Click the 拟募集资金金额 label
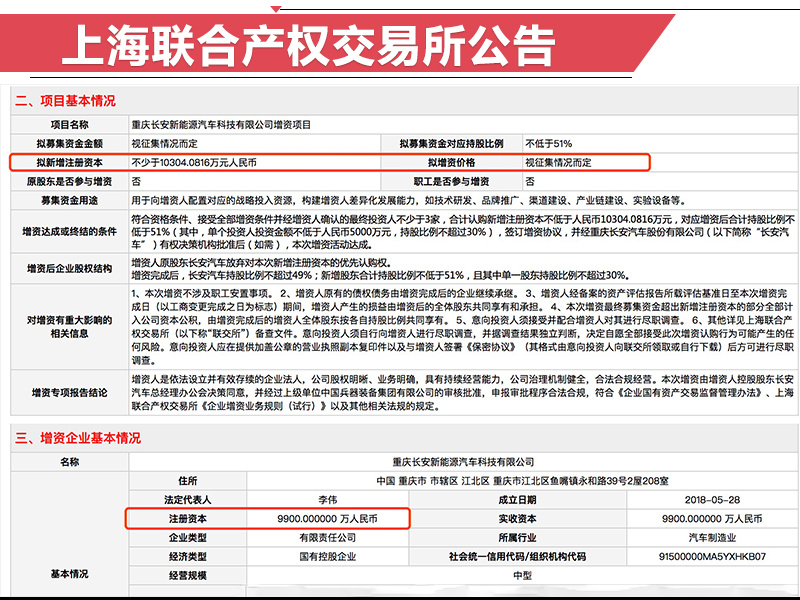800x600 pixels. click(69, 143)
